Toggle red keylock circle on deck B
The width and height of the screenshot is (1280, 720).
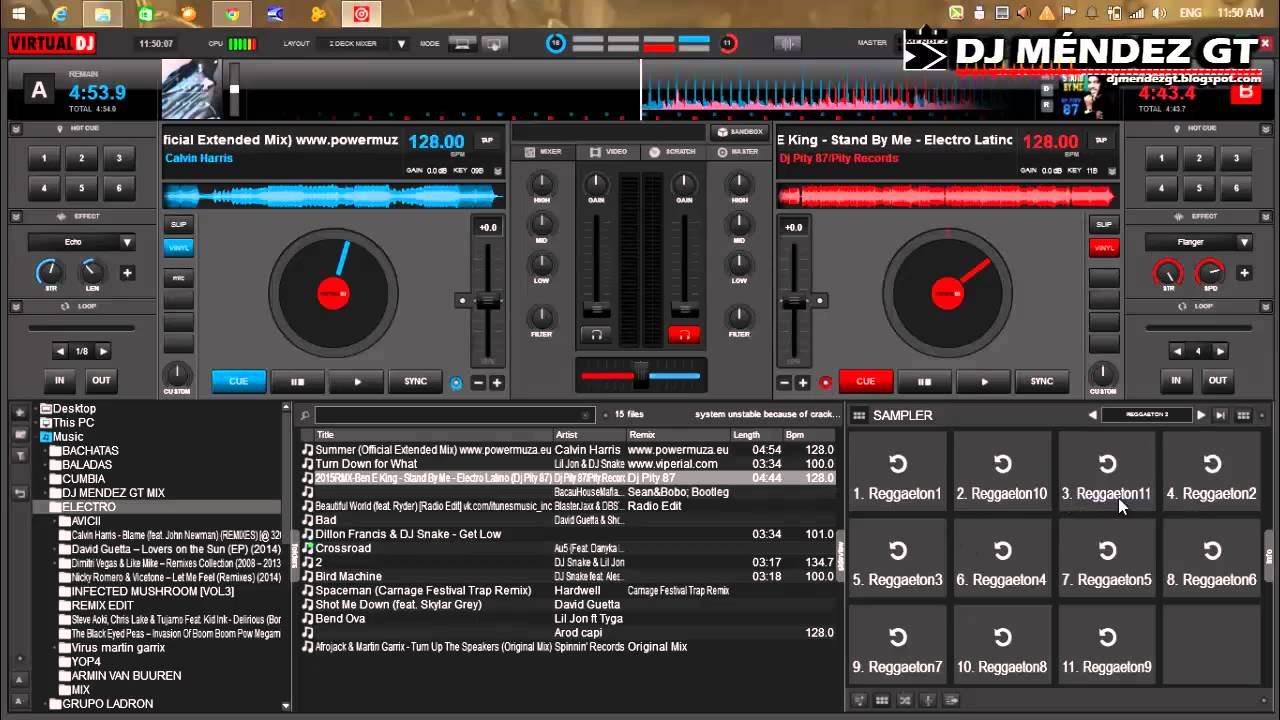825,382
